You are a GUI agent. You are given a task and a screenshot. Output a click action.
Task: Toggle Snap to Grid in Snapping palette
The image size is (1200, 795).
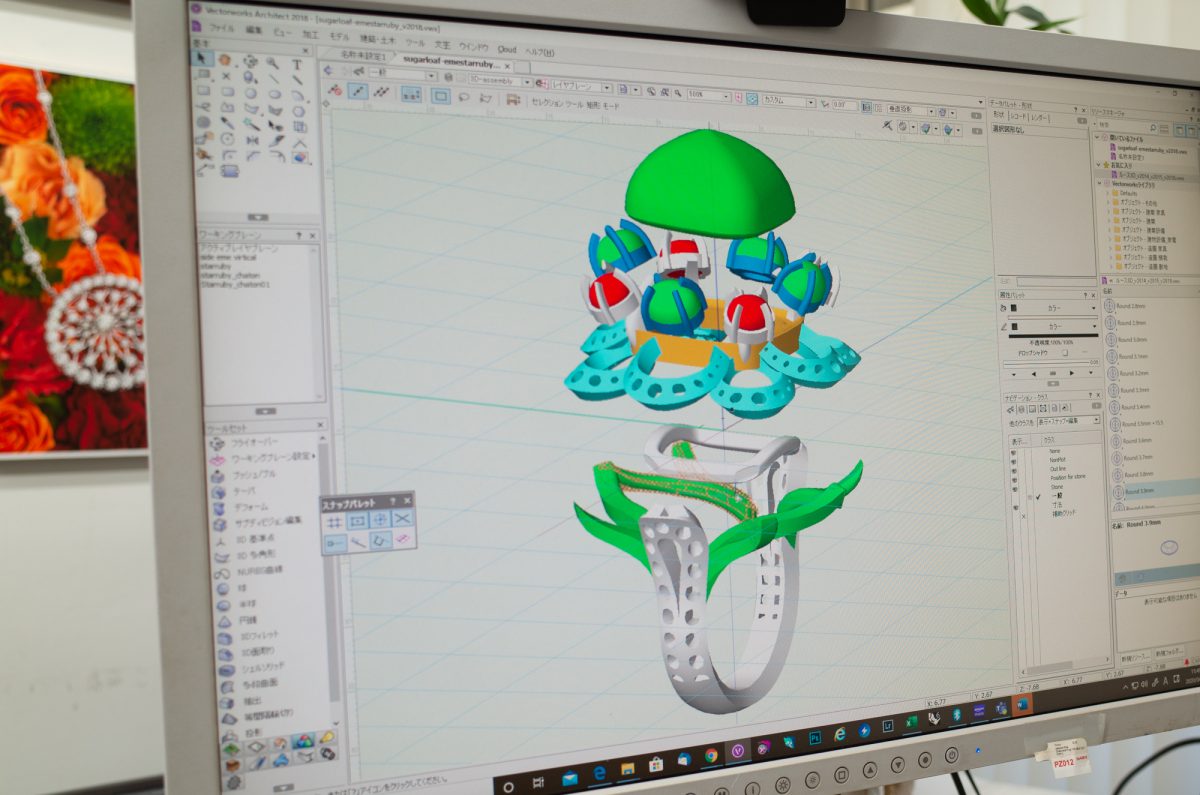pyautogui.click(x=335, y=521)
